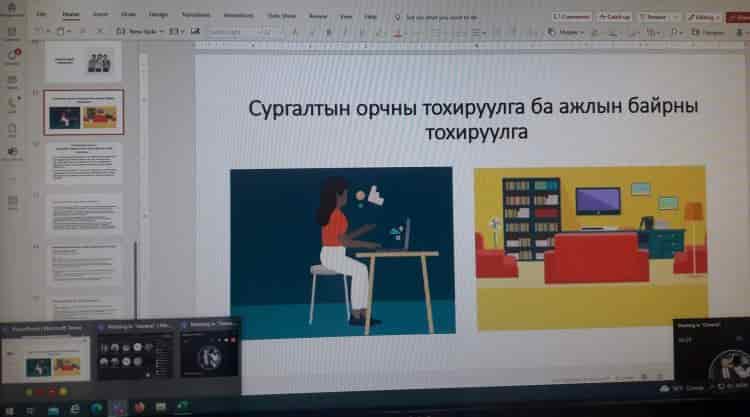750x417 pixels.
Task: Open the Shapes gallery dropdown
Action: coord(566,33)
